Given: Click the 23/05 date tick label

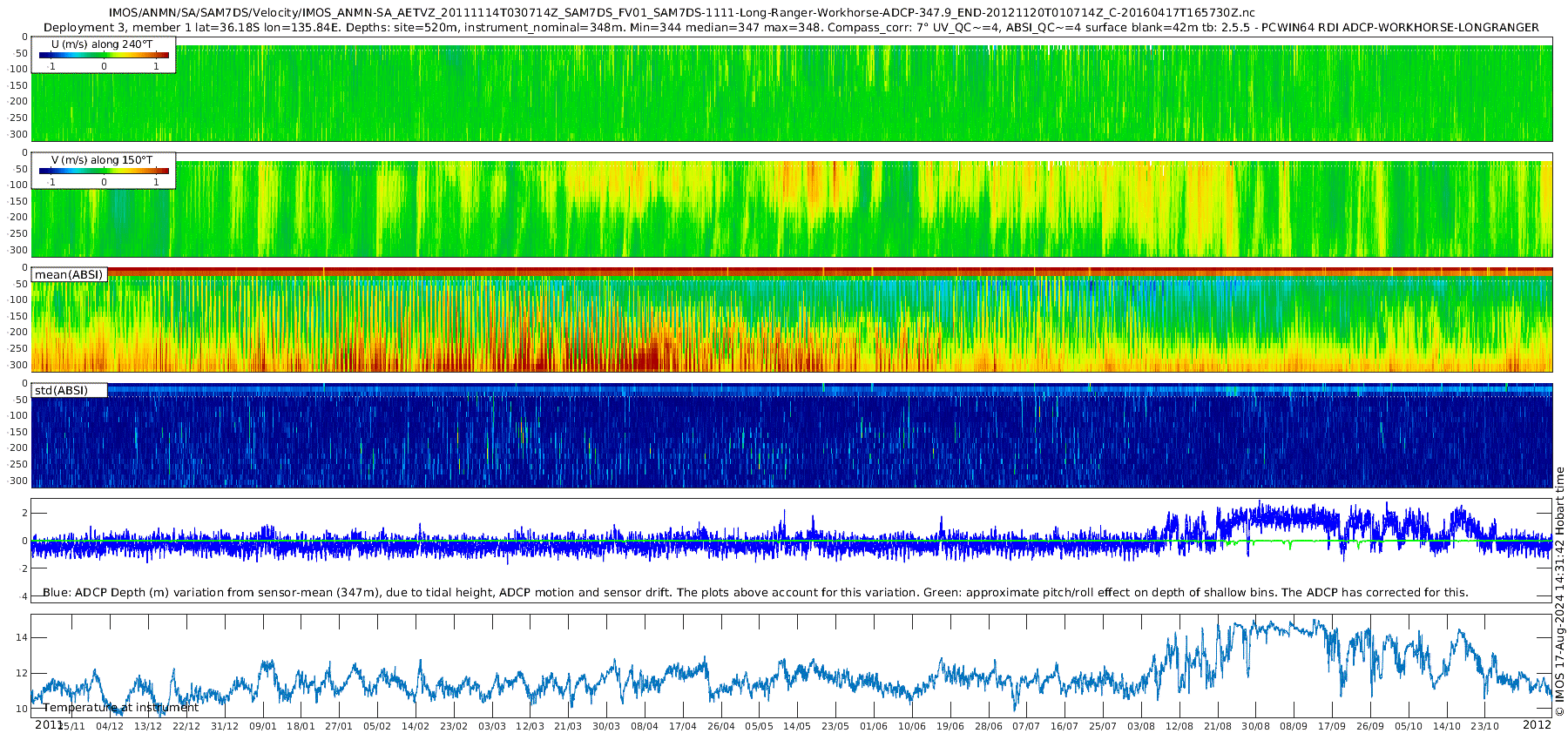Looking at the screenshot, I should (835, 726).
